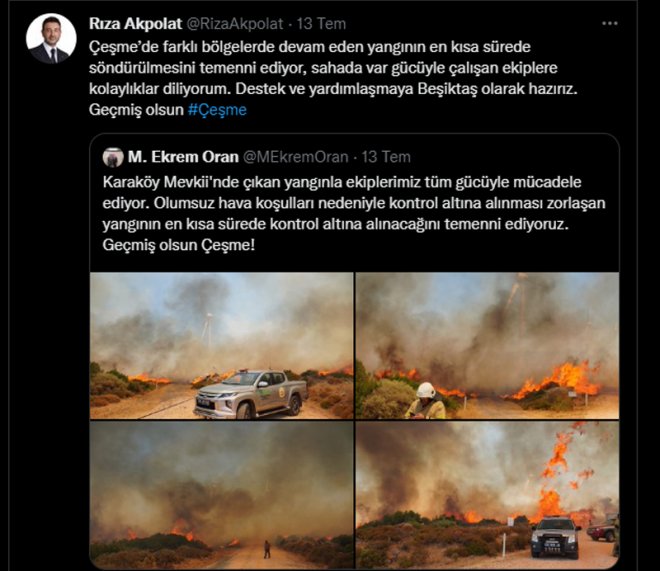Click the wind turbine in the top-left photo
This screenshot has height=571, width=660.
click(207, 330)
